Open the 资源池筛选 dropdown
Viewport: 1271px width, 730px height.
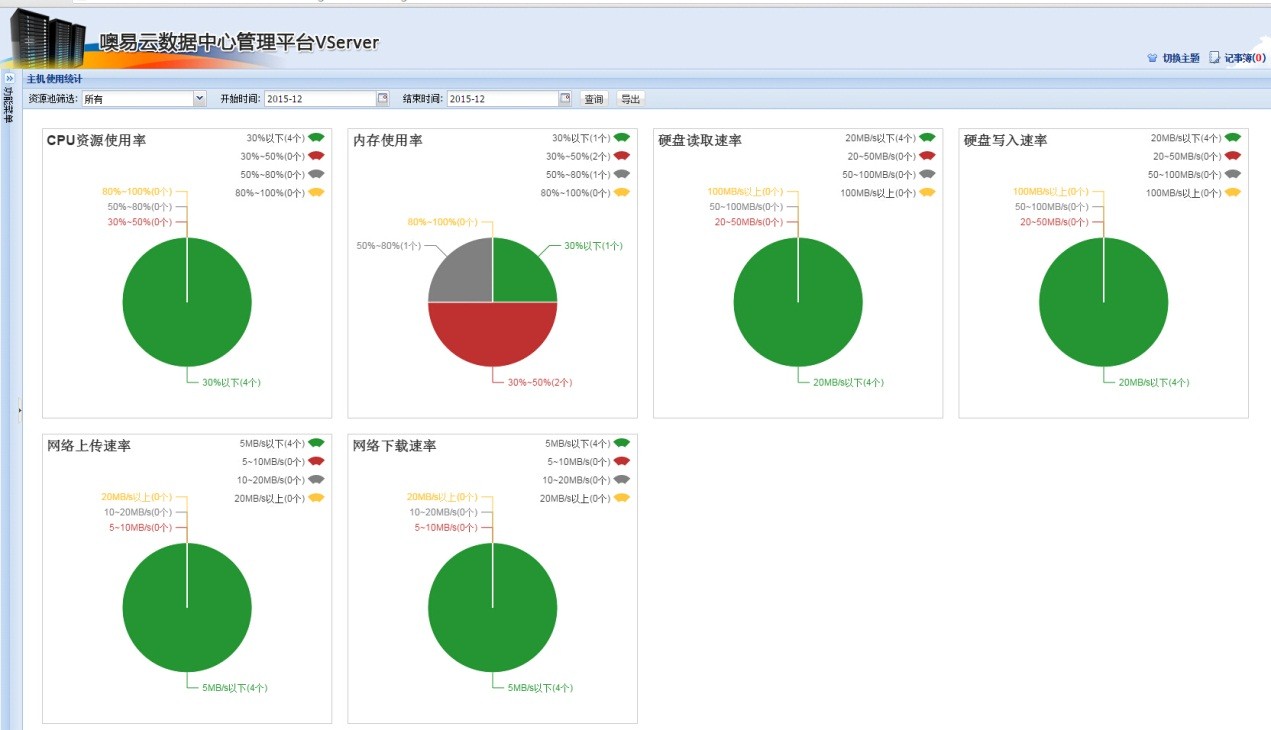tap(199, 98)
